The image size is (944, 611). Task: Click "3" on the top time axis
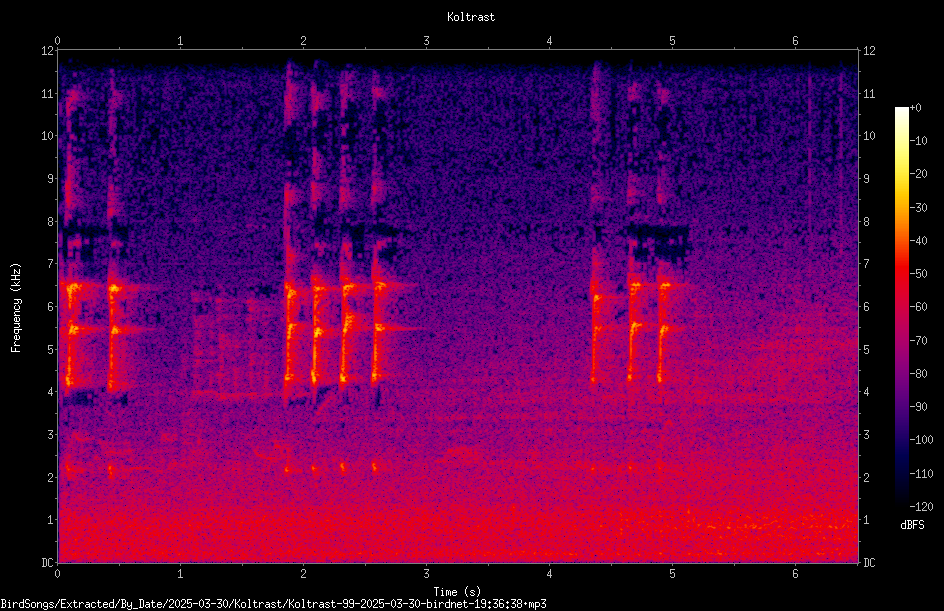point(426,41)
